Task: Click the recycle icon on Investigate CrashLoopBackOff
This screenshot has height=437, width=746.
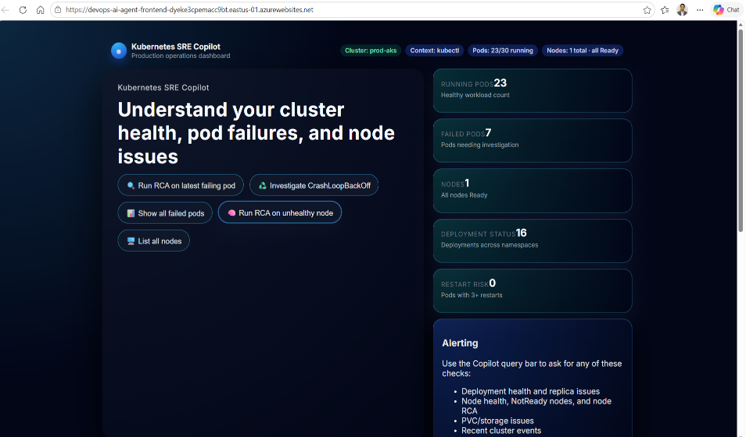Action: coord(263,185)
